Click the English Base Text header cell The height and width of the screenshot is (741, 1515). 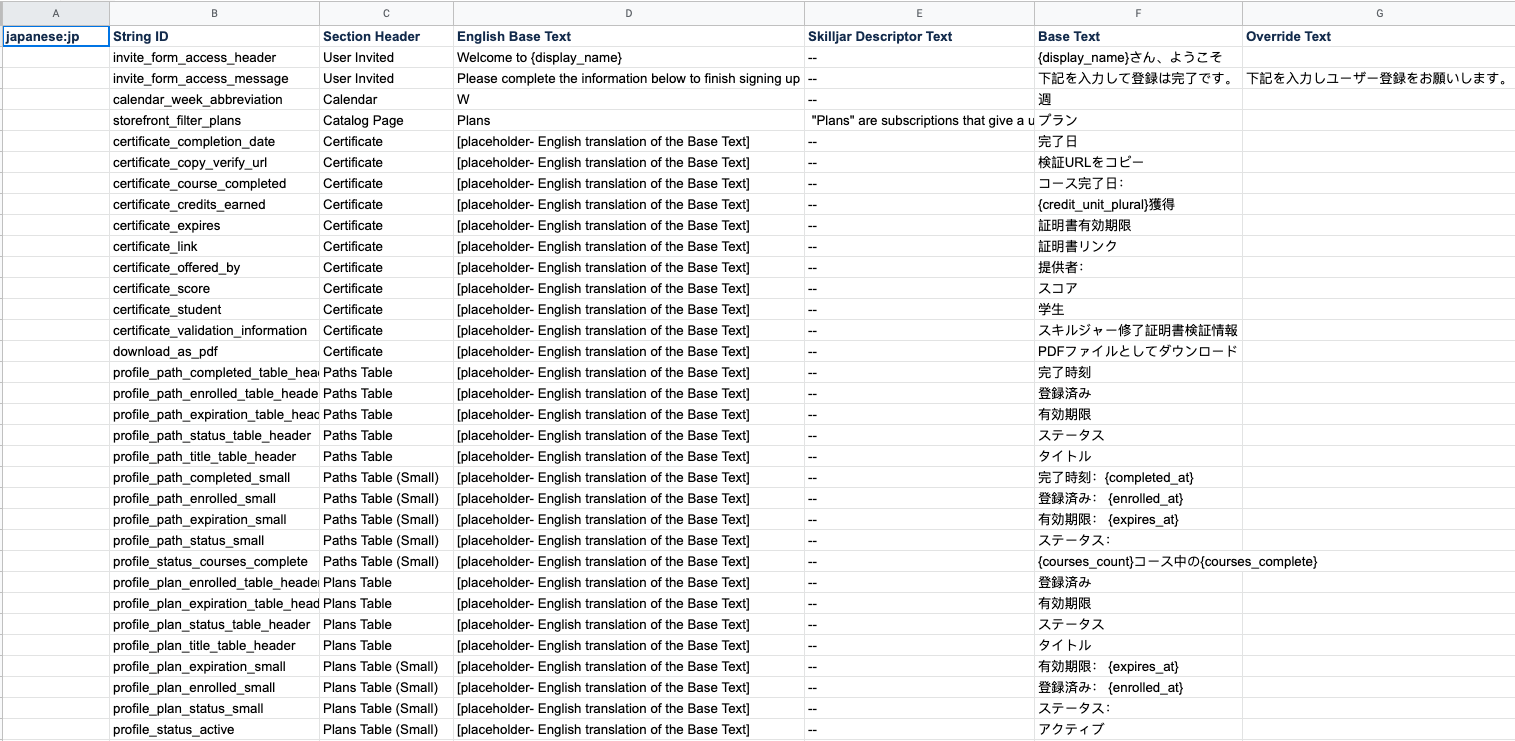(629, 37)
